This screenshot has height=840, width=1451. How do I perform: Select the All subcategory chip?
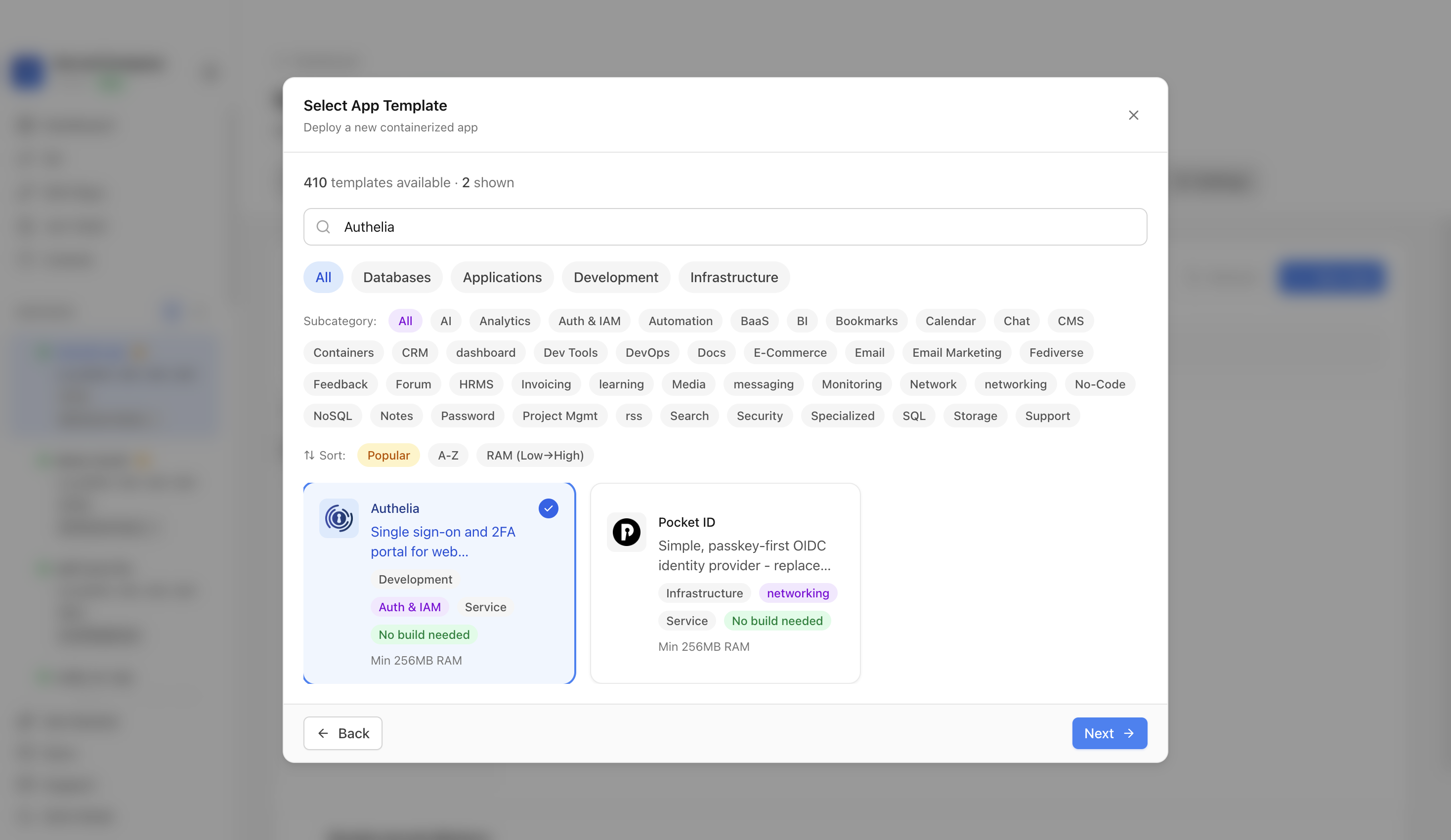(x=405, y=321)
